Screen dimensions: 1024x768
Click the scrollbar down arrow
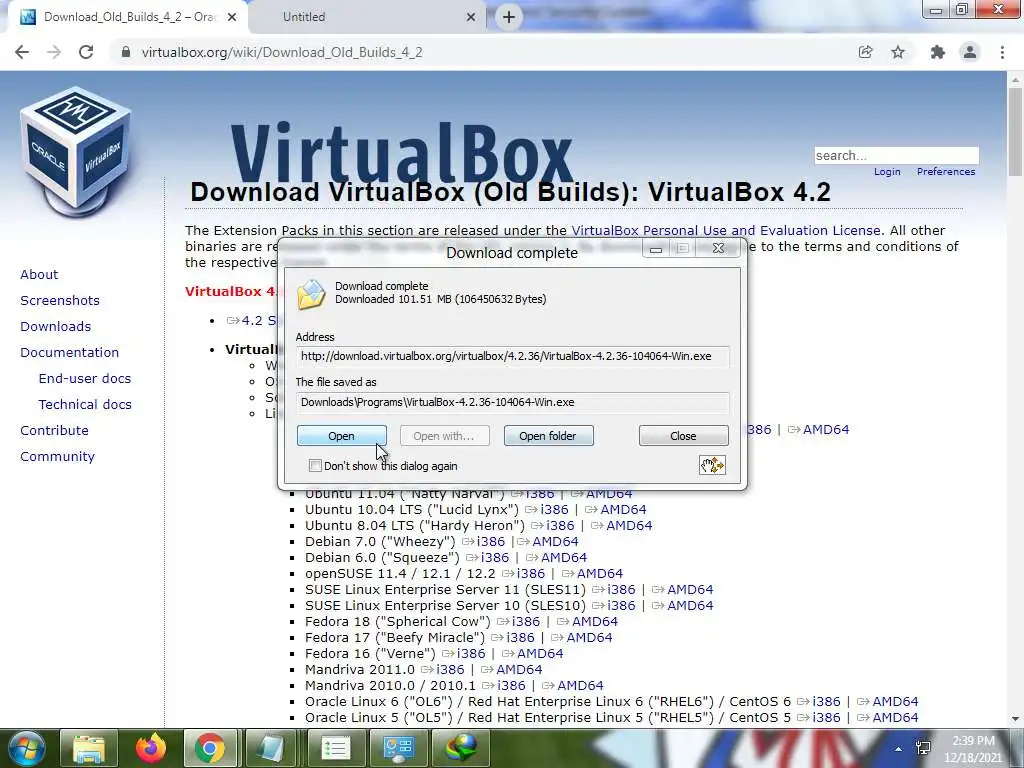coord(1015,718)
